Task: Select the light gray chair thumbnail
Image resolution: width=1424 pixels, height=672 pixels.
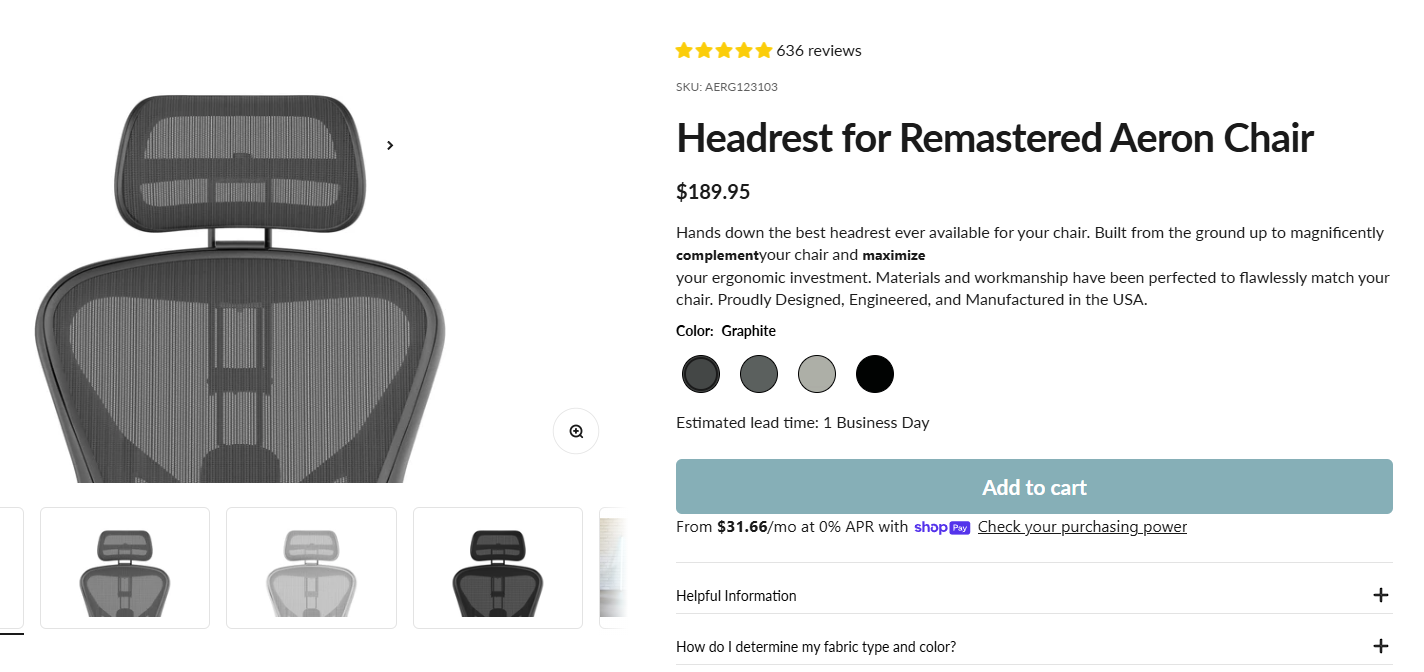Action: click(311, 568)
